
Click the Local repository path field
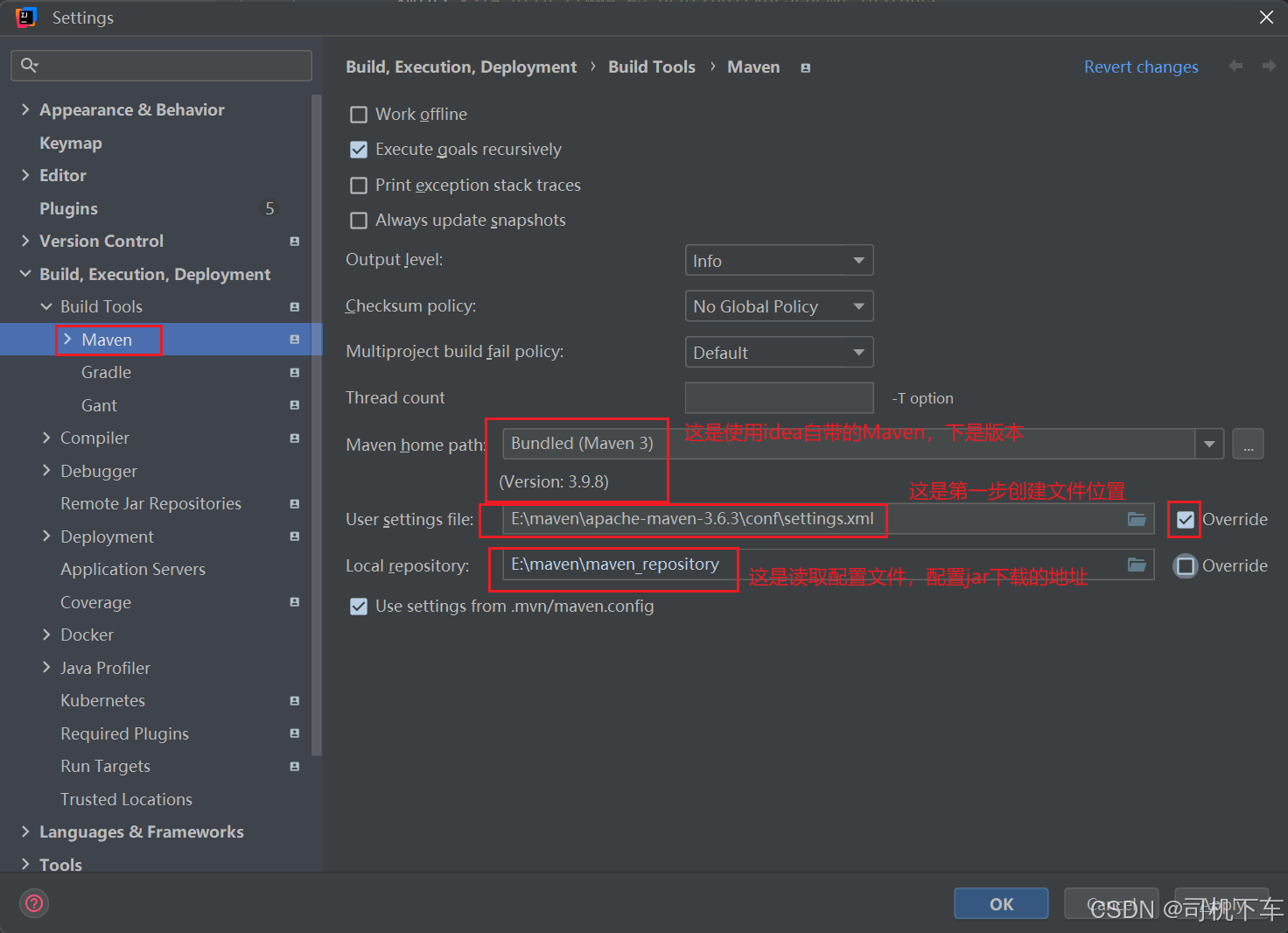(x=829, y=565)
